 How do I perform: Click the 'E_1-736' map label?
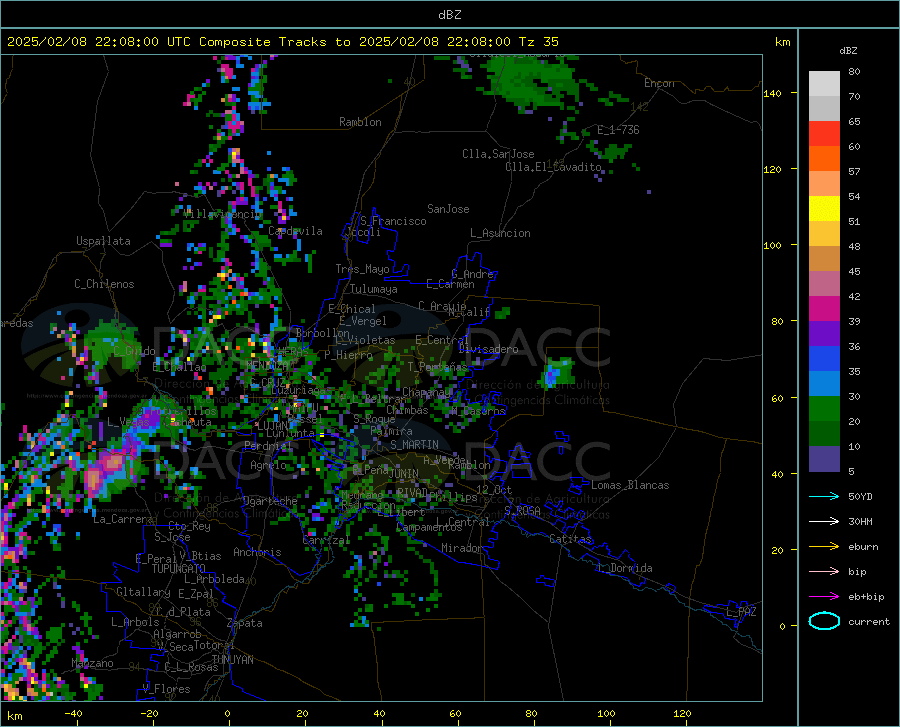618,130
